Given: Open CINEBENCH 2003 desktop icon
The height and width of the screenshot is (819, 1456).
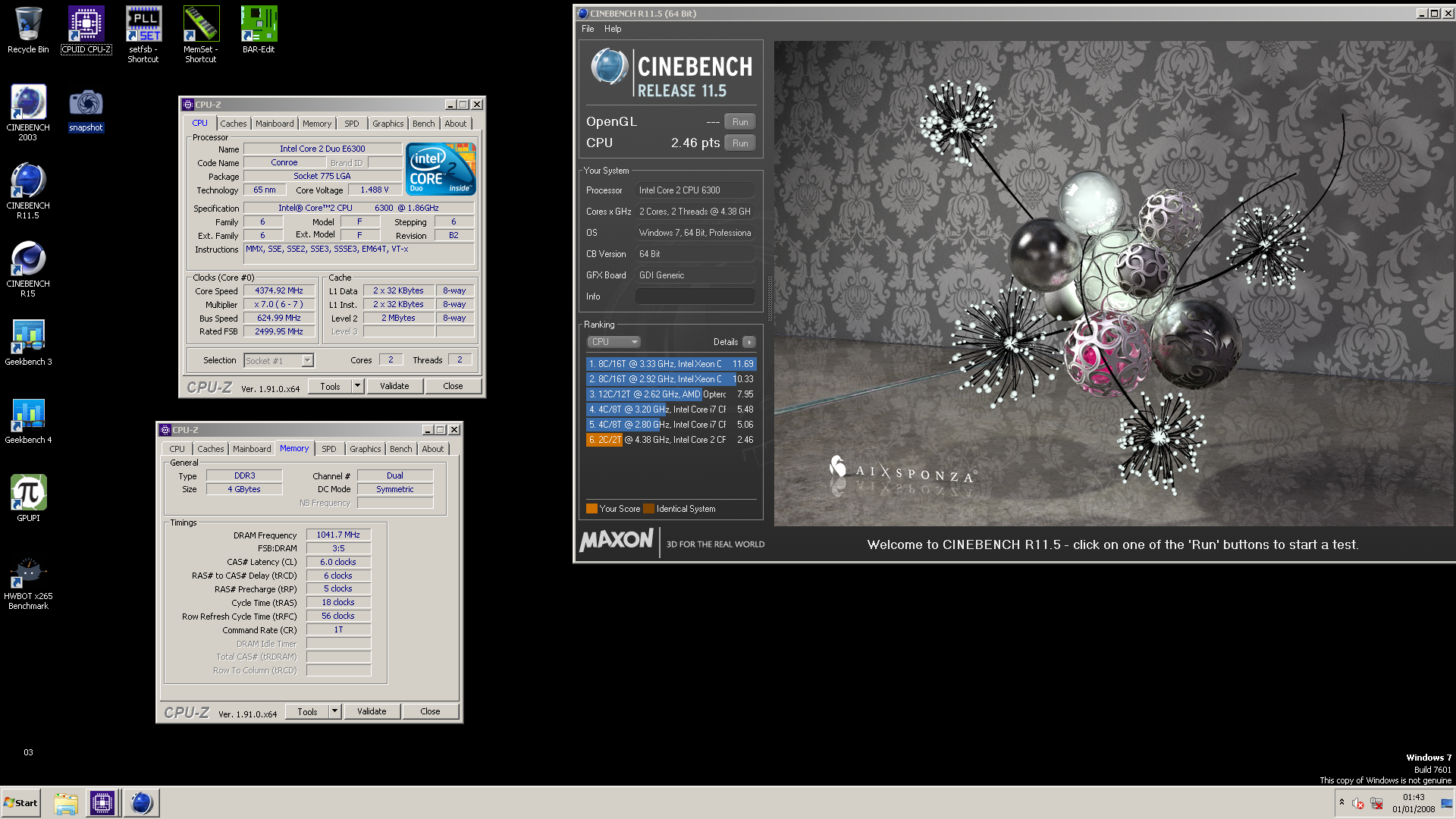Looking at the screenshot, I should 28,112.
